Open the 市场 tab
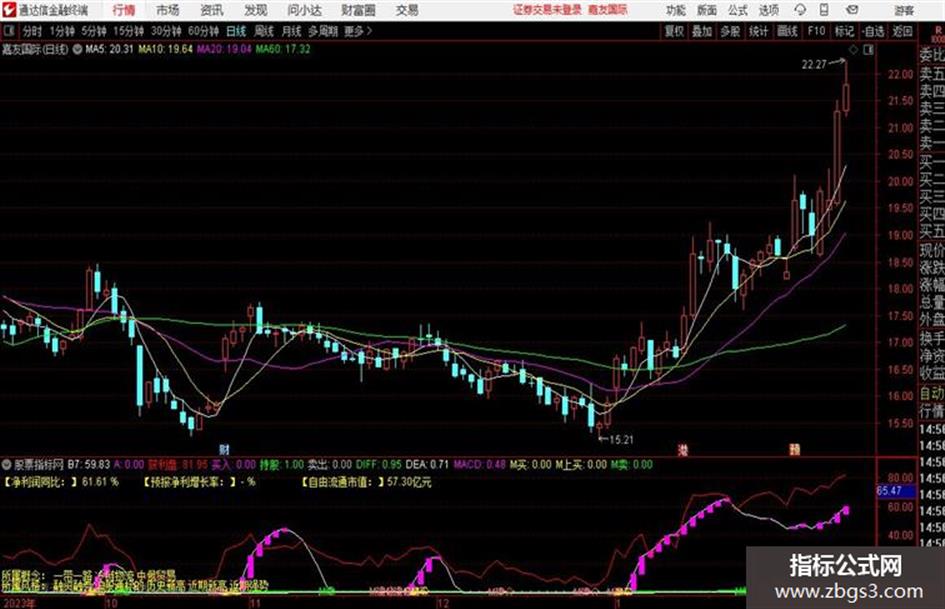The image size is (945, 609). [168, 10]
